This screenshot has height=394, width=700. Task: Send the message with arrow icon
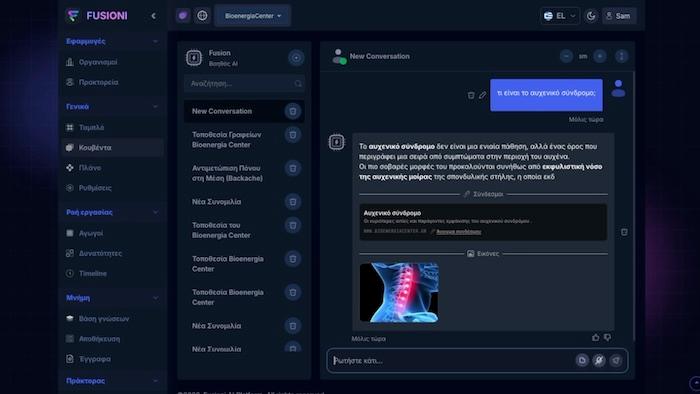click(x=616, y=360)
